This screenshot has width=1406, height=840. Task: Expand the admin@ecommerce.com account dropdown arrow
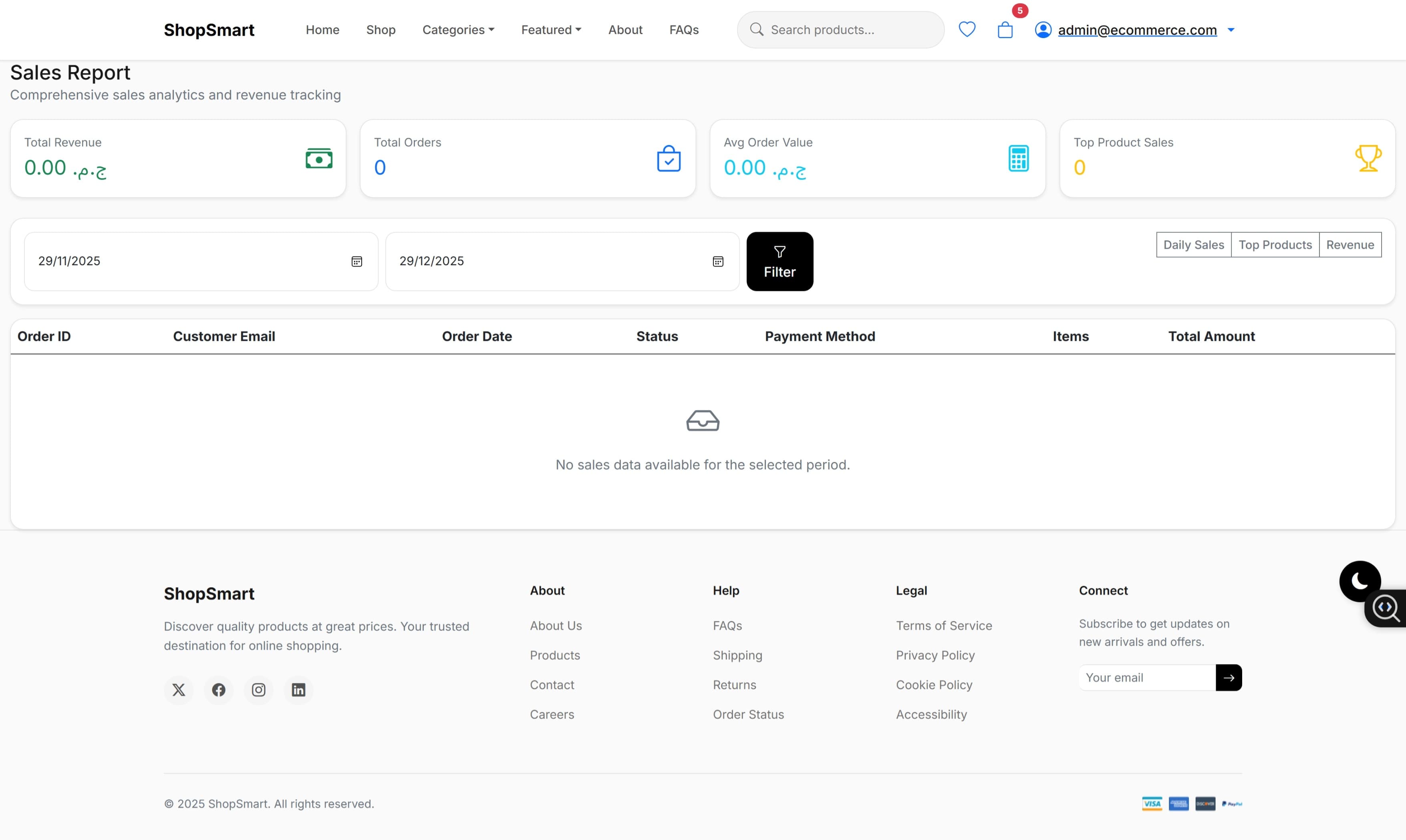1231,30
